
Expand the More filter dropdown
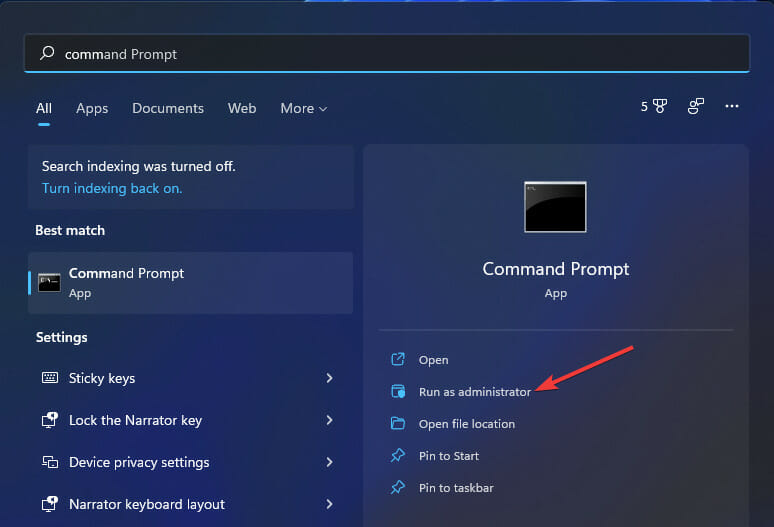click(x=303, y=108)
